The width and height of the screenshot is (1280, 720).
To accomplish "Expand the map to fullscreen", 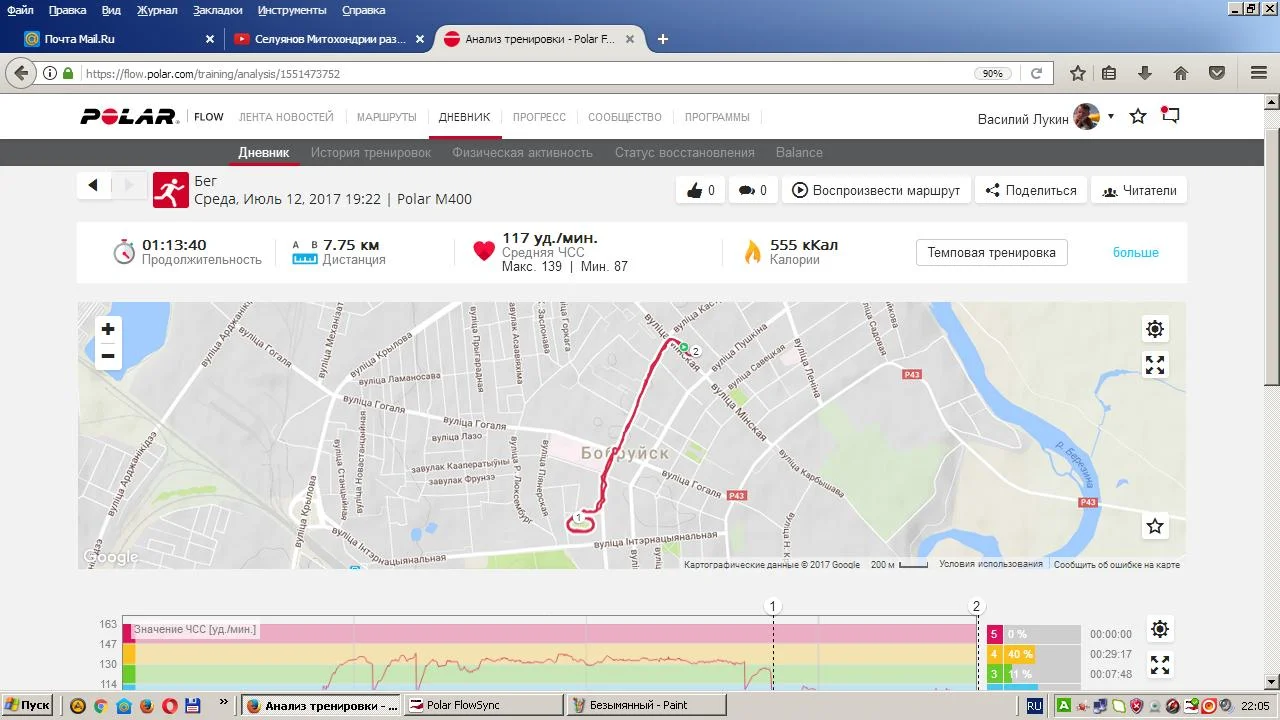I will click(1155, 365).
